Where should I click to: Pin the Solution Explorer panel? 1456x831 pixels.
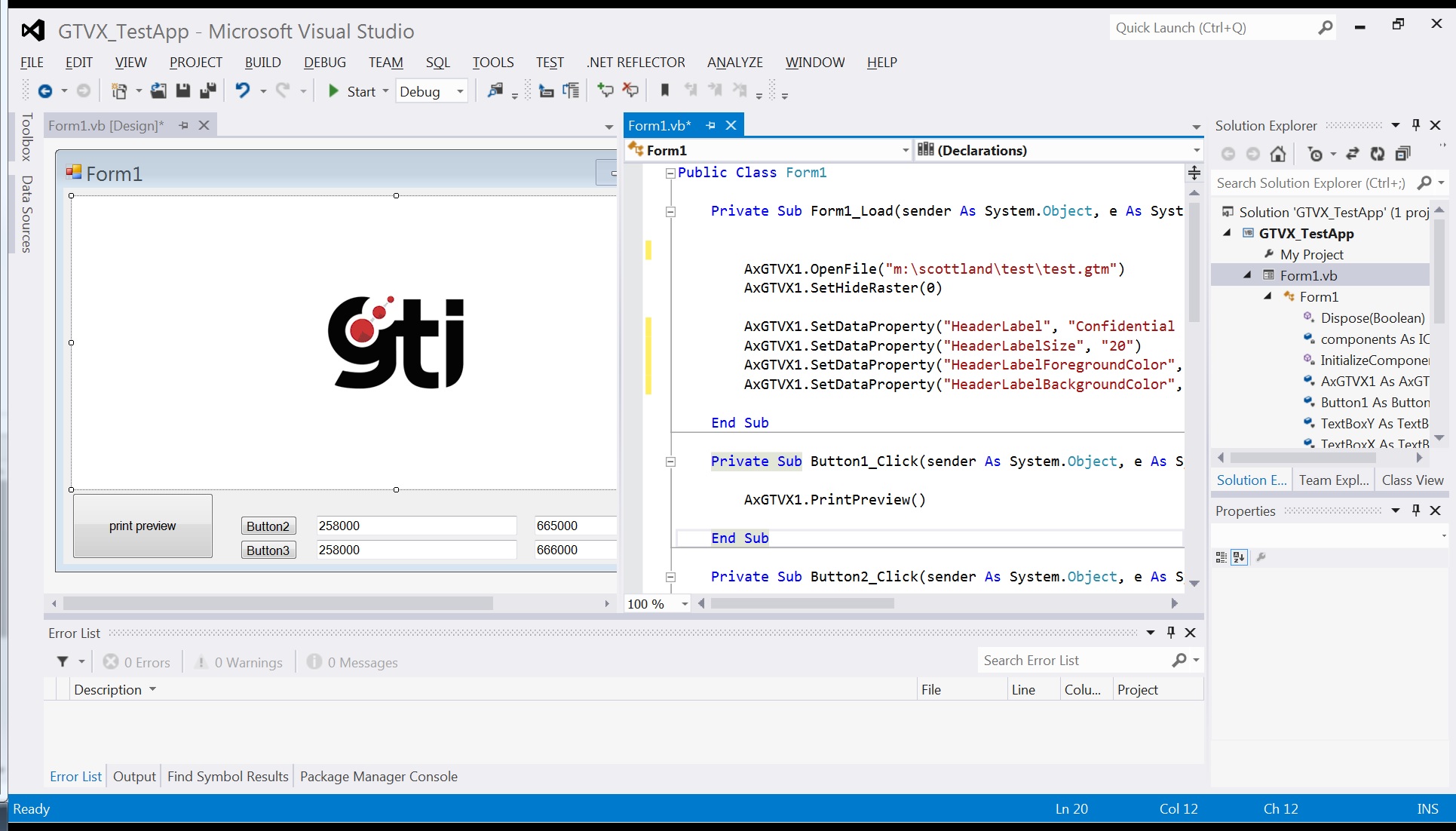click(x=1415, y=125)
